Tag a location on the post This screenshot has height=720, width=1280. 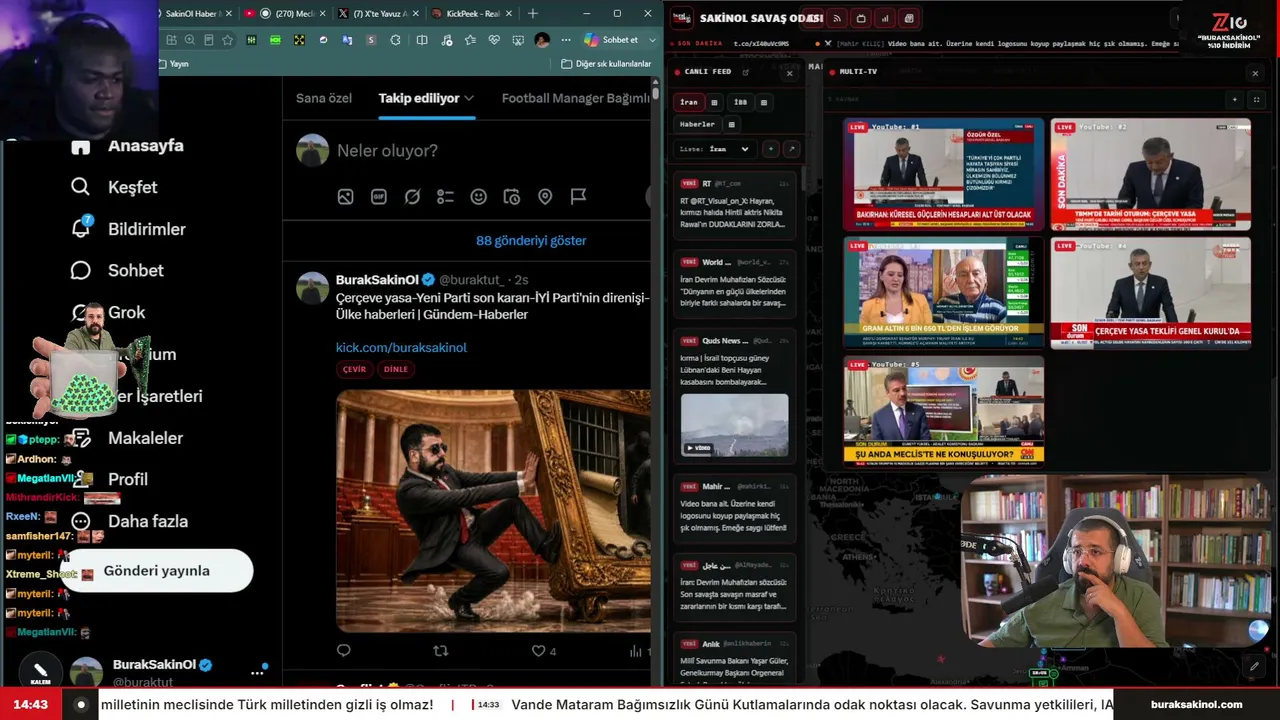click(x=545, y=197)
